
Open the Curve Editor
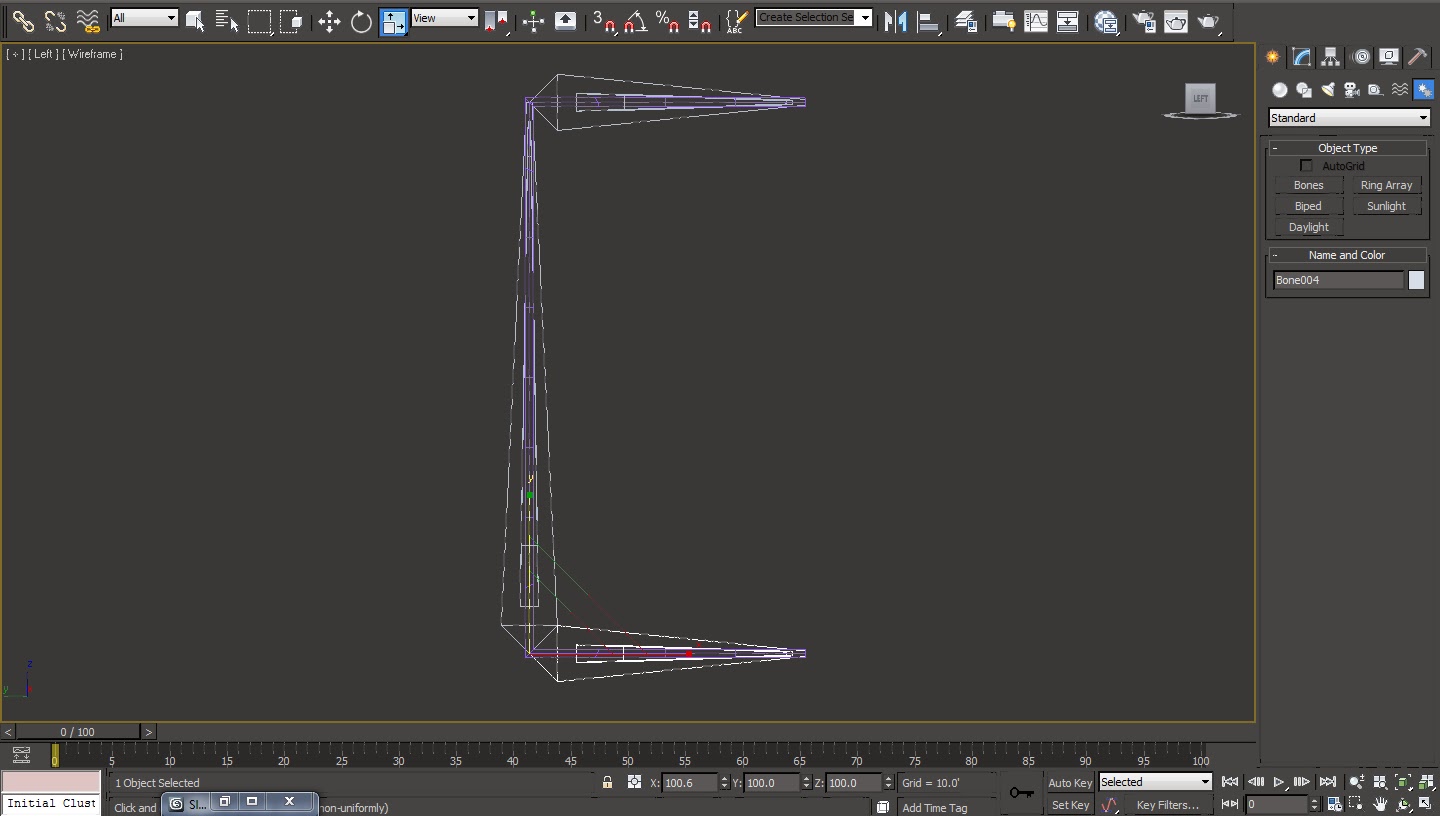1036,21
